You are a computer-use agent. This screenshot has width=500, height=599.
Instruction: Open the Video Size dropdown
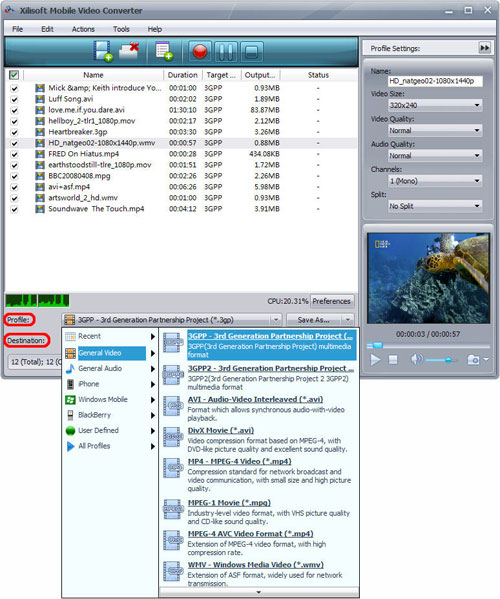pyautogui.click(x=435, y=105)
